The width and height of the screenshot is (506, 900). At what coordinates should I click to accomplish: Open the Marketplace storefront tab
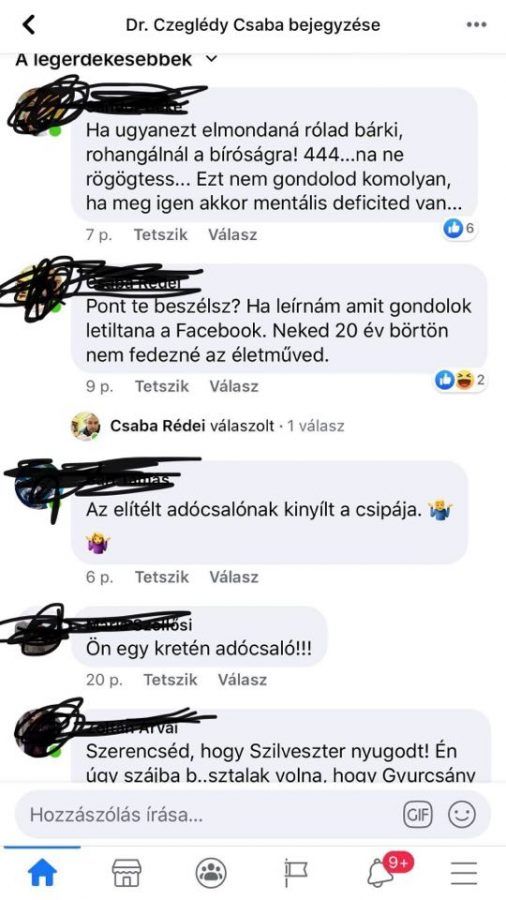(x=126, y=873)
